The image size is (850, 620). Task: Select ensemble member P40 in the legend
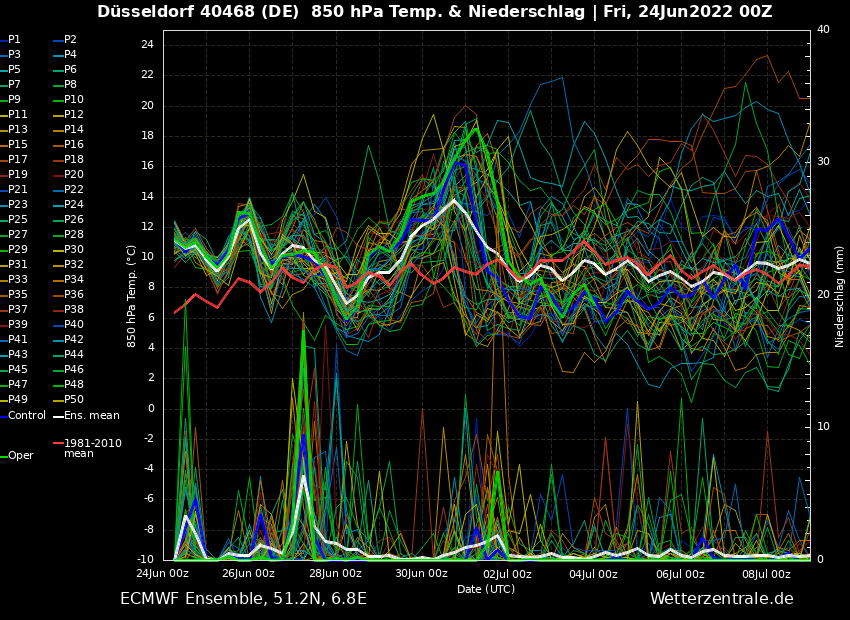point(74,325)
